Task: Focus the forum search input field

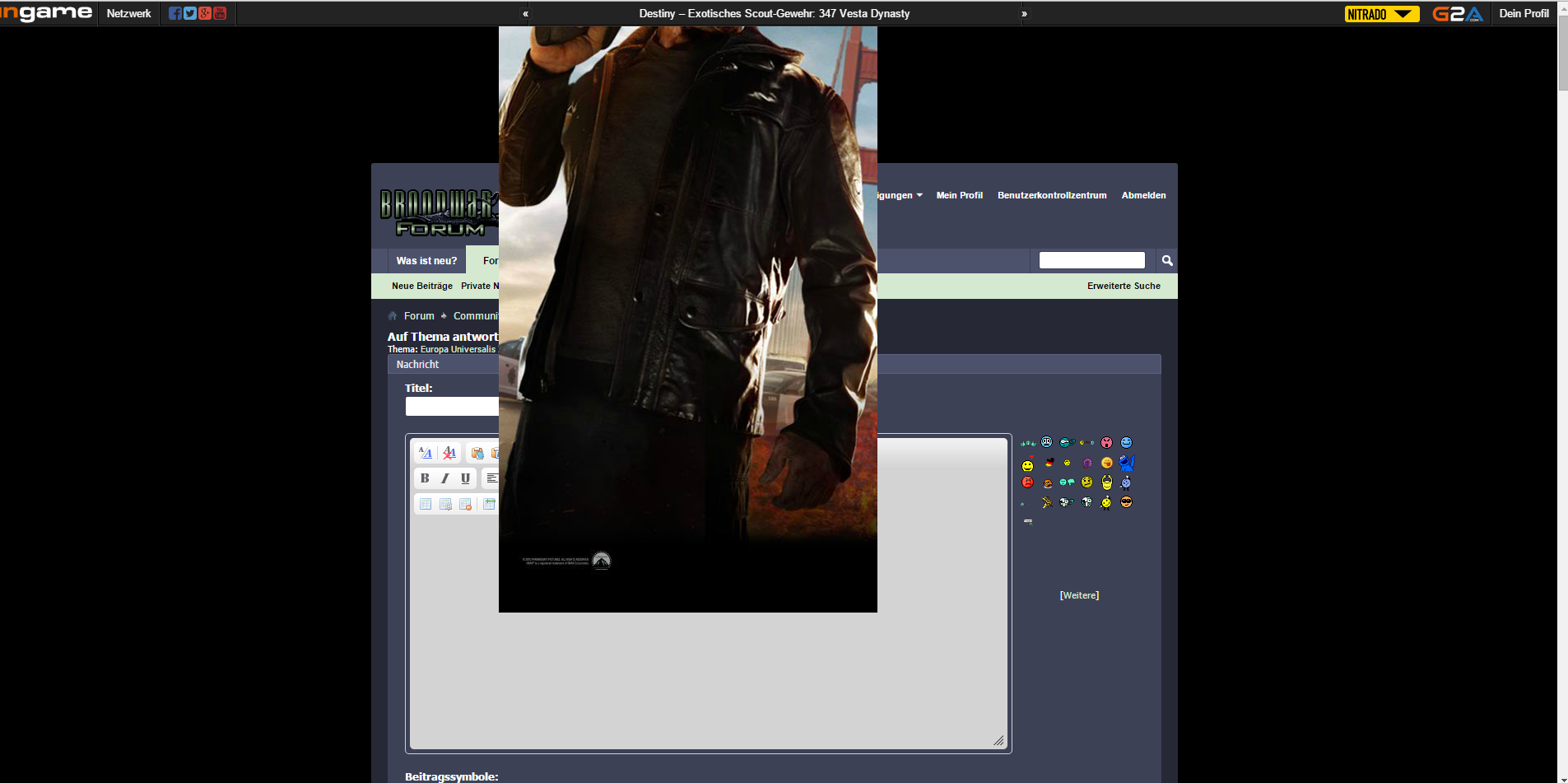Action: coord(1091,260)
